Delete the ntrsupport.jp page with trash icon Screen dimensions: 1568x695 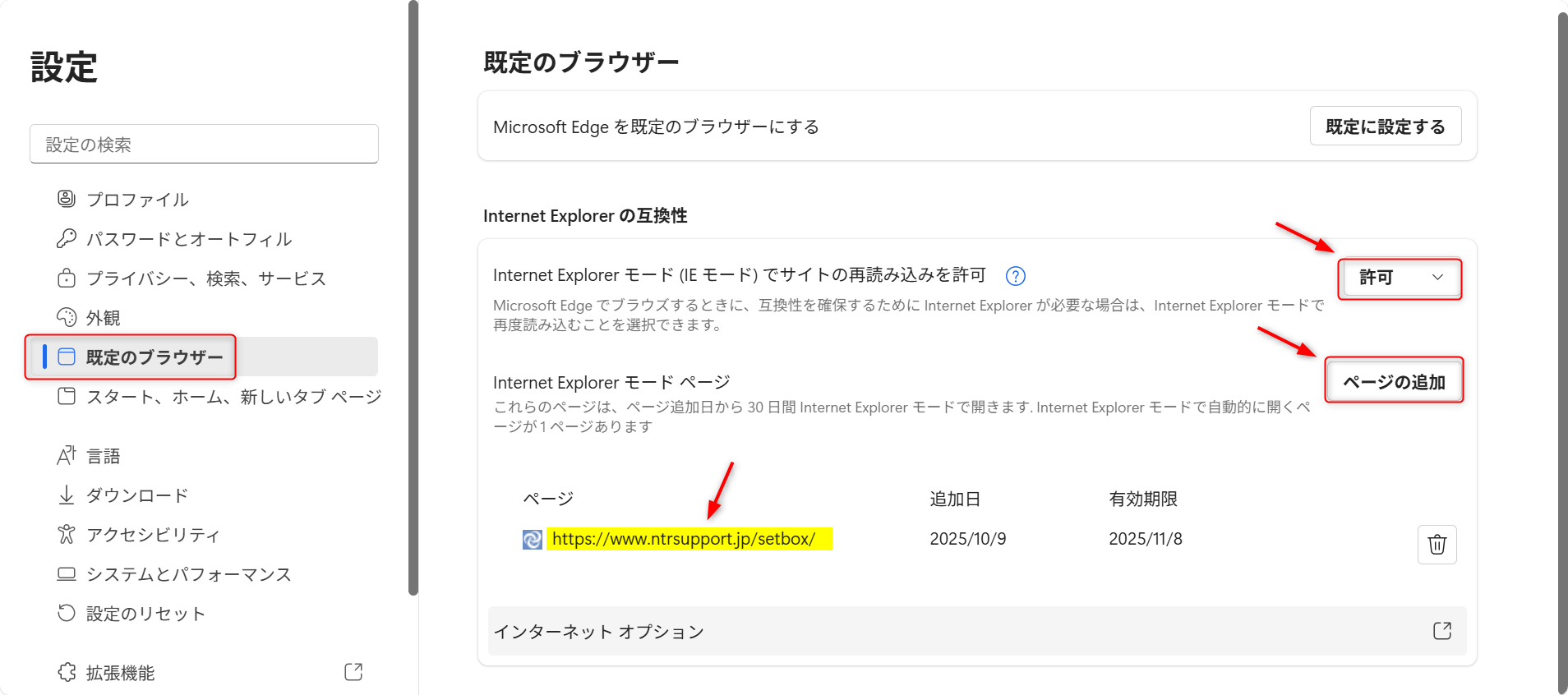click(x=1437, y=544)
